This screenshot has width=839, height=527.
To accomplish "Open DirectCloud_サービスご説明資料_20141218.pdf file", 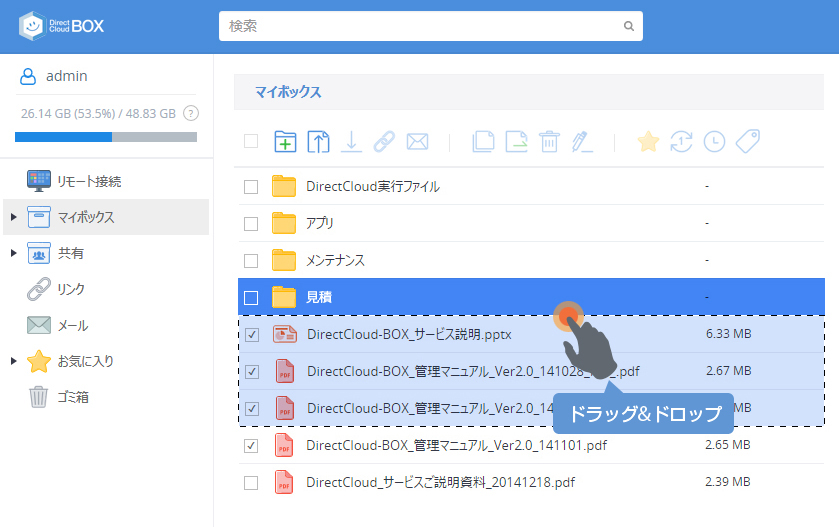I will click(440, 482).
